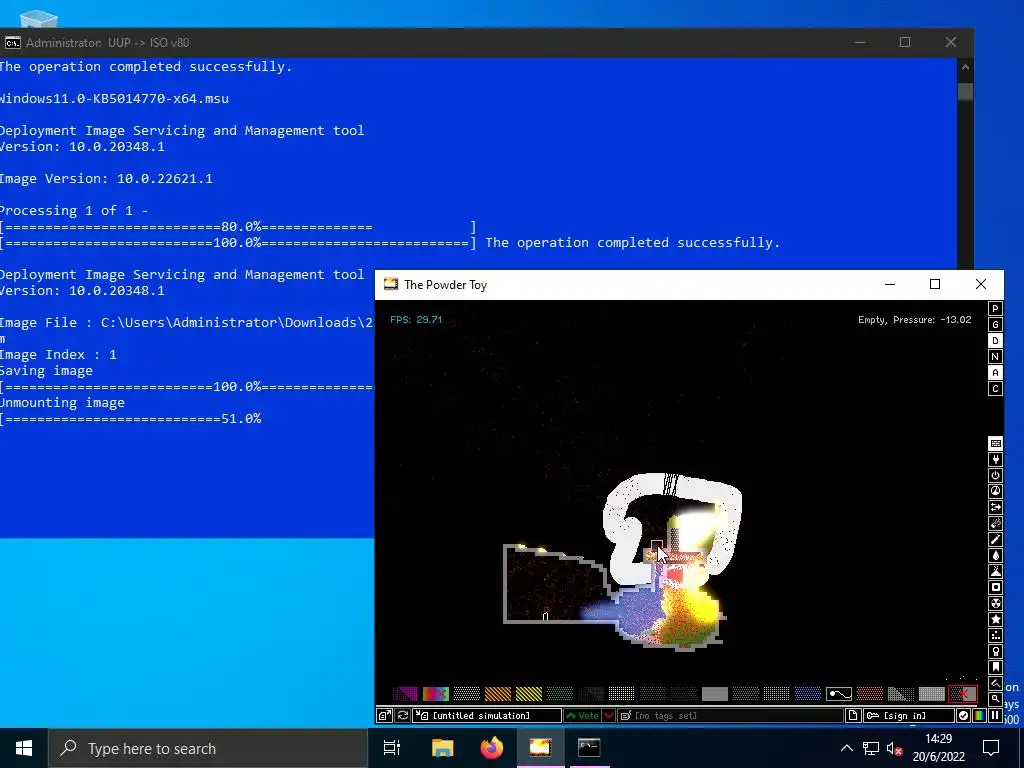Image resolution: width=1024 pixels, height=768 pixels.
Task: Open the [no tags set] tags field
Action: (730, 716)
